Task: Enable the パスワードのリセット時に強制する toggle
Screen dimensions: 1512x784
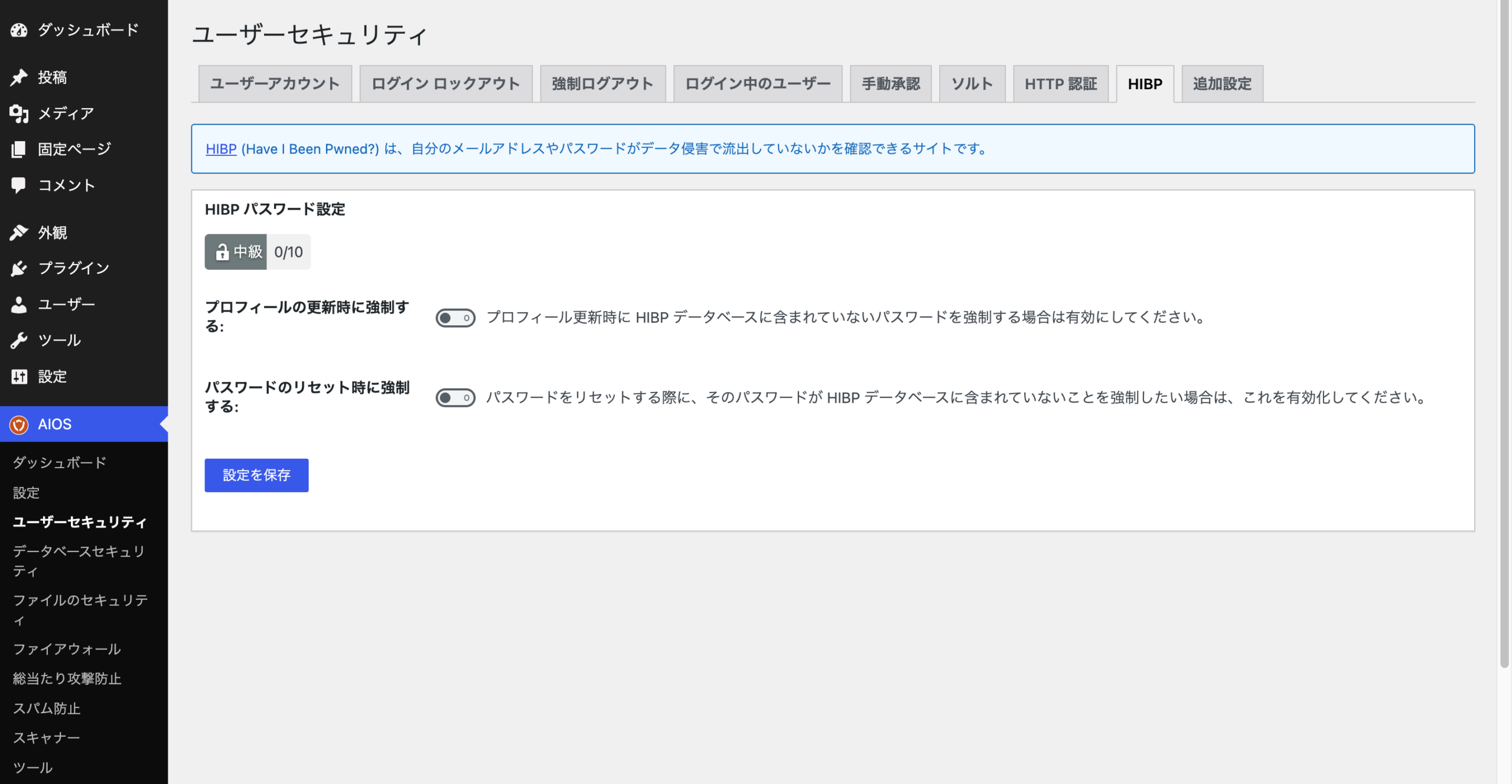Action: point(455,398)
